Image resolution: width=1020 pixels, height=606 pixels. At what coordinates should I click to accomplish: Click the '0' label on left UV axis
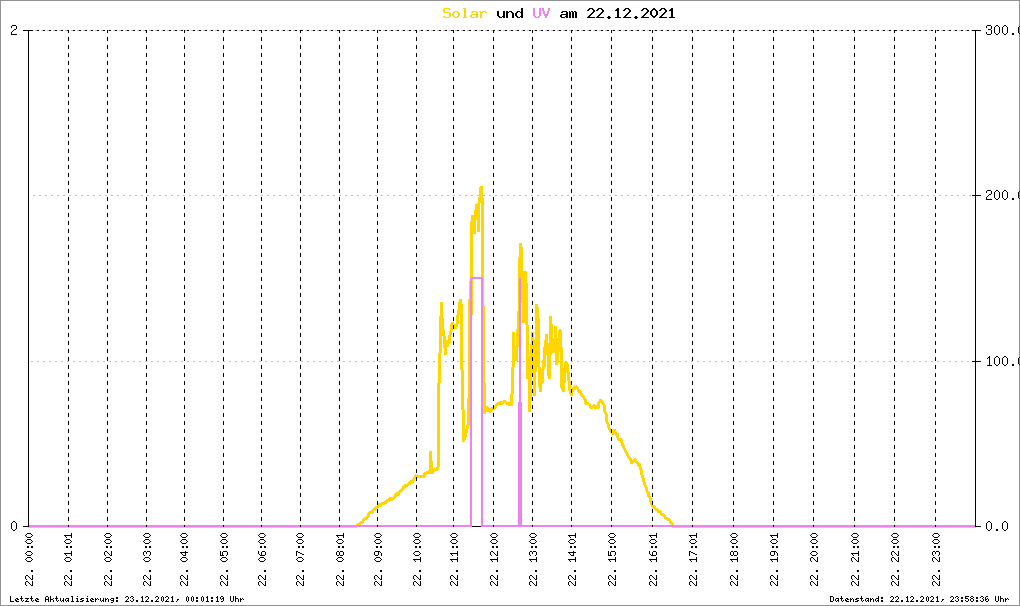pos(14,526)
